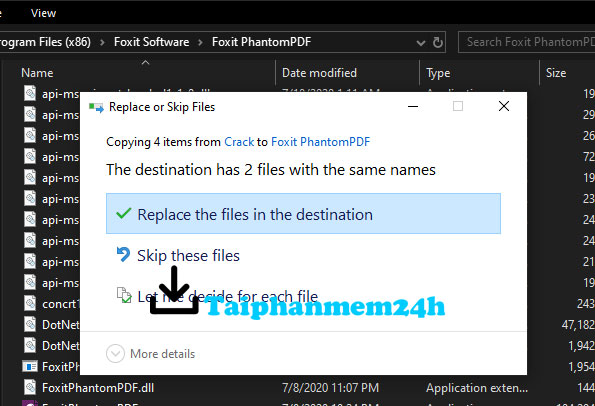Screen dimensions: 595x406
Task: Sort files by the Size column
Action: pos(556,72)
